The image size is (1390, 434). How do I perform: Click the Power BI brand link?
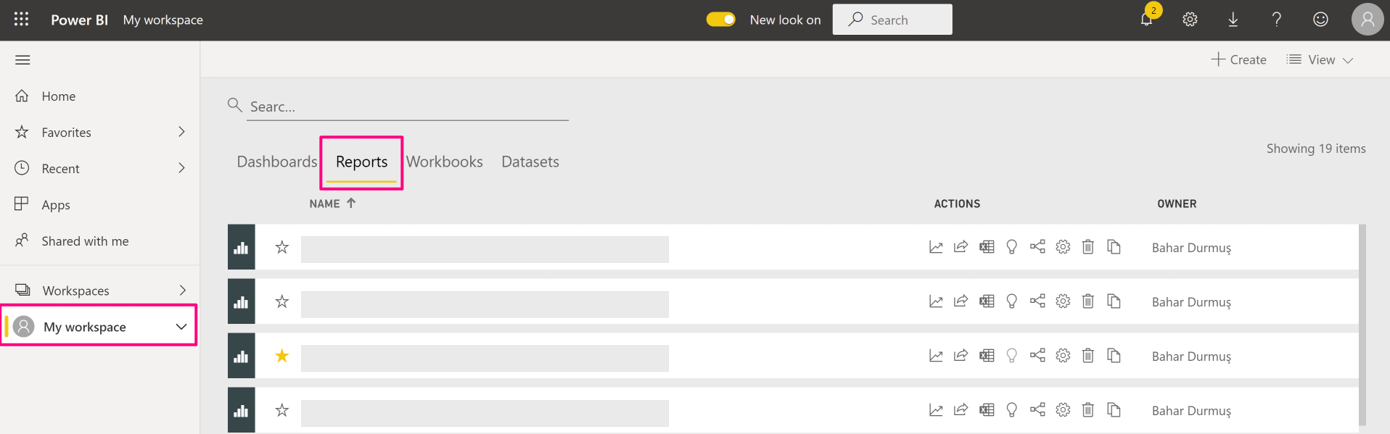pos(79,19)
